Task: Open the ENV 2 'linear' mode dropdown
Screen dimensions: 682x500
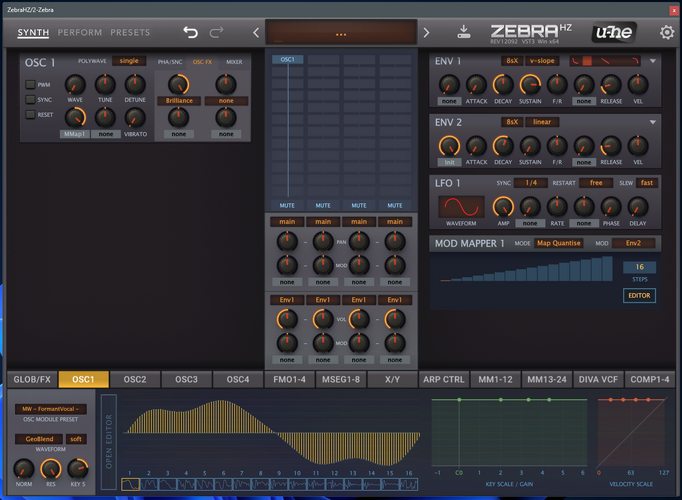Action: tap(542, 122)
